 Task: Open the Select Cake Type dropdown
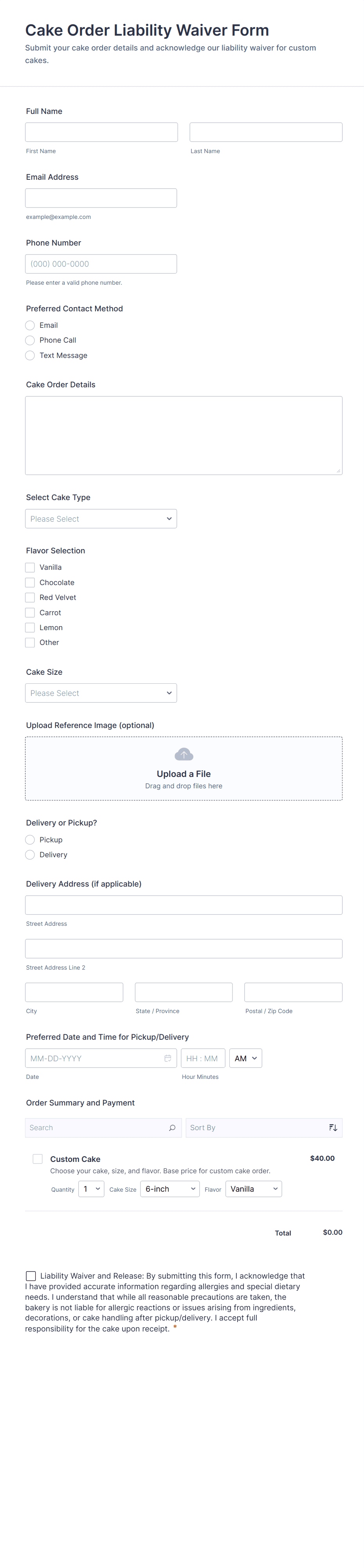101,518
